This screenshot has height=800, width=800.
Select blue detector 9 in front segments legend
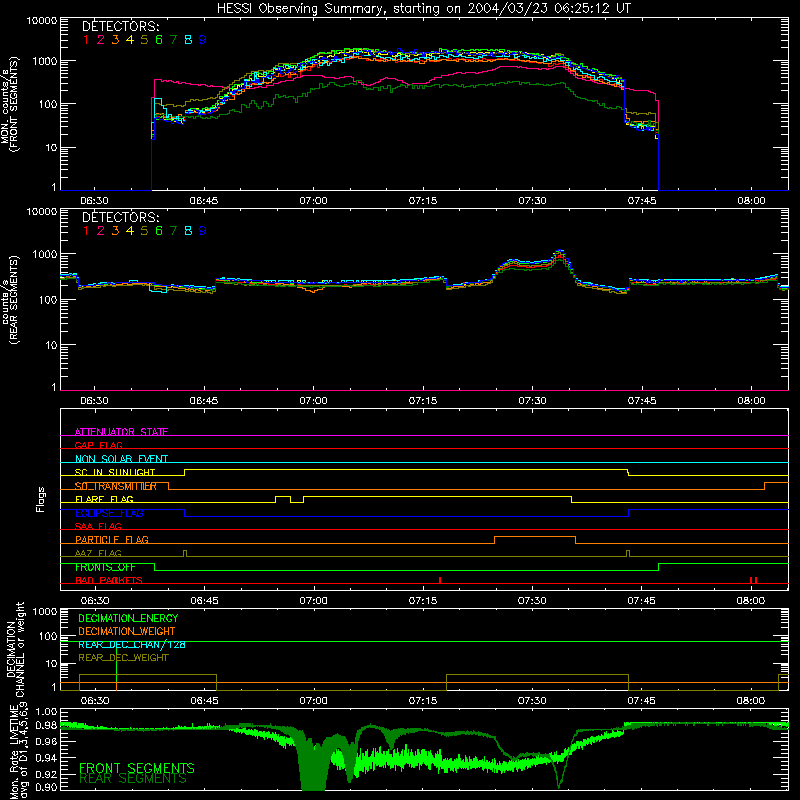coord(203,40)
